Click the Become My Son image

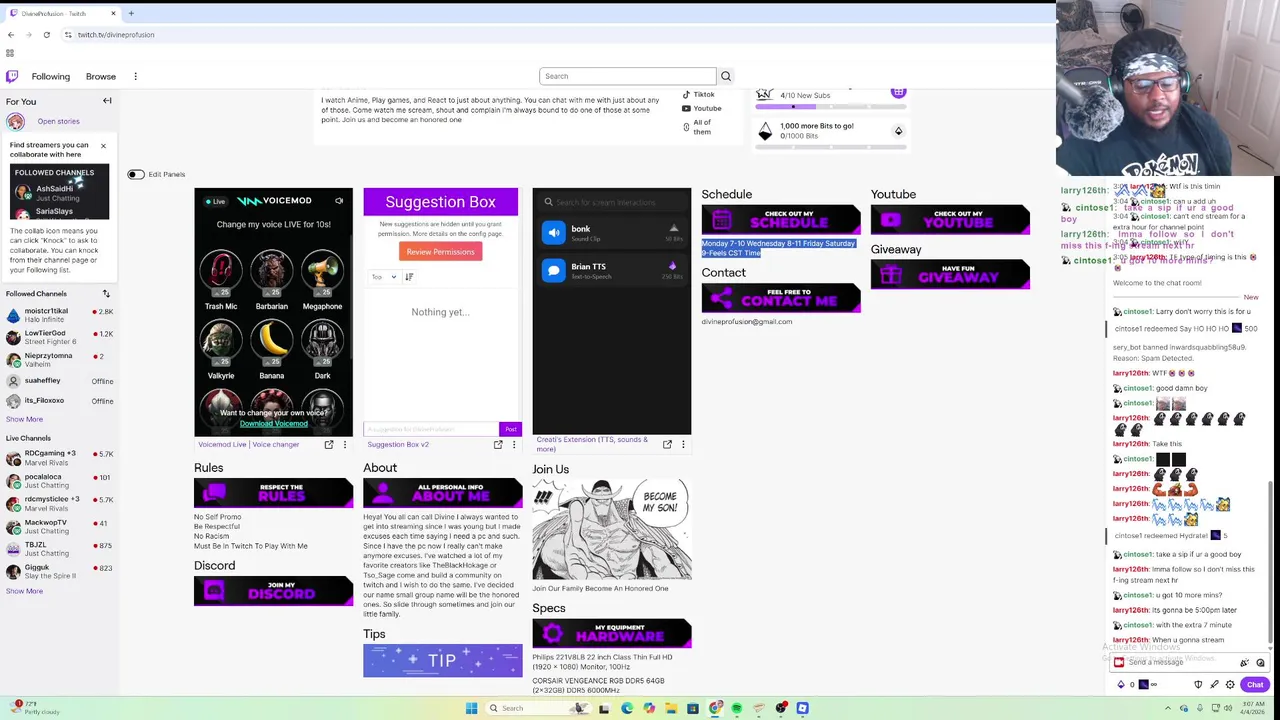click(x=611, y=529)
